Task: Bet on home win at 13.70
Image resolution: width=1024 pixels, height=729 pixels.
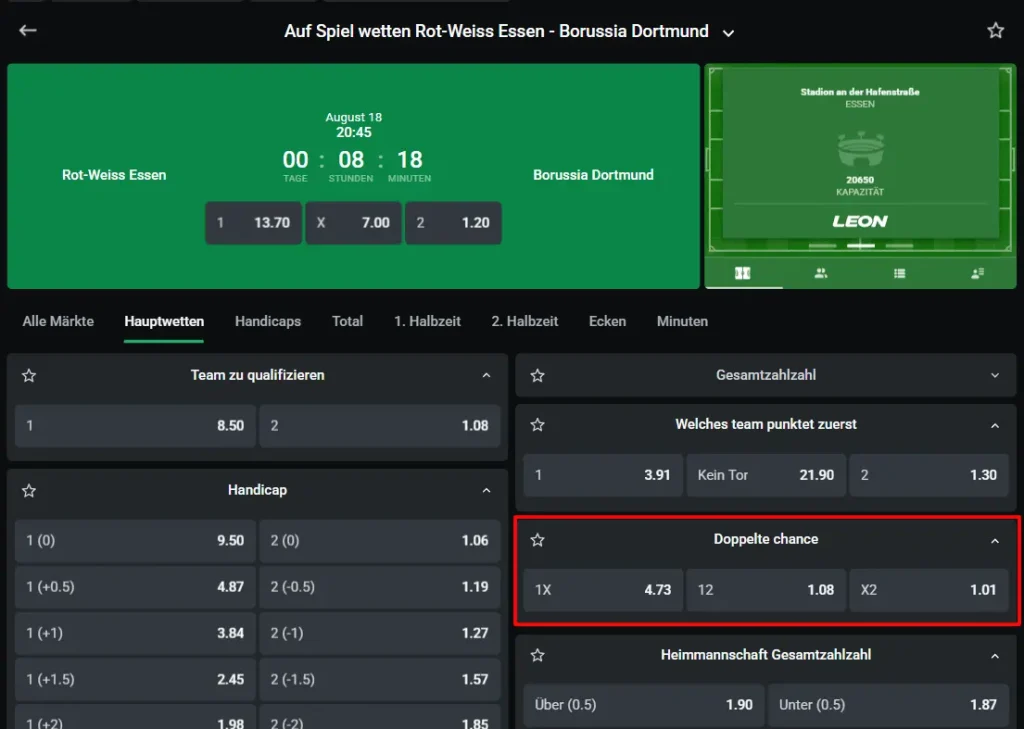Action: tap(253, 223)
